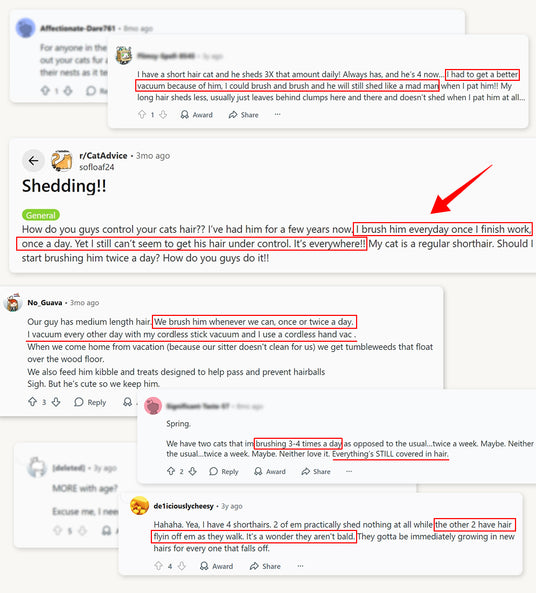Upvote the No_Guava comment
Screen dimensions: 536x593
coord(33,402)
